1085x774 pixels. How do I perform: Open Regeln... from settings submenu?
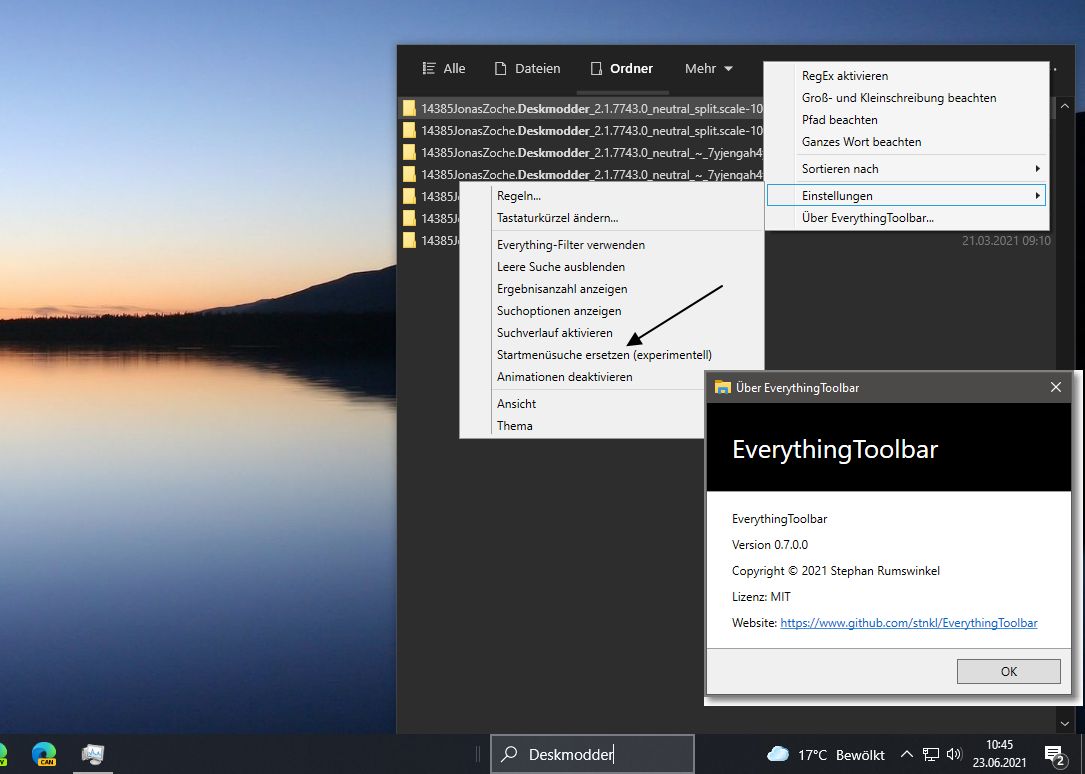point(612,196)
